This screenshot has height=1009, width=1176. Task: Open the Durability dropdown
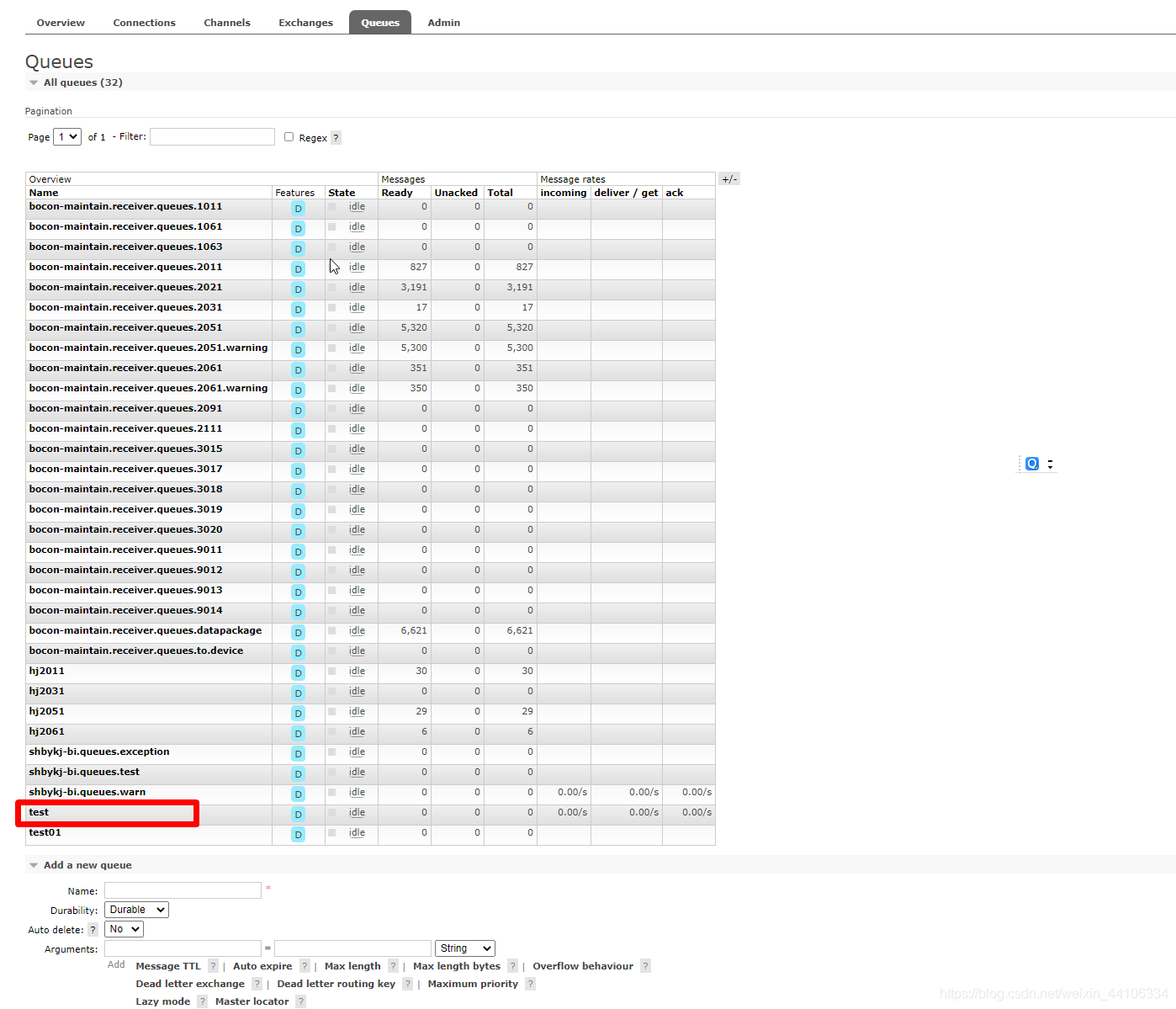tap(136, 910)
